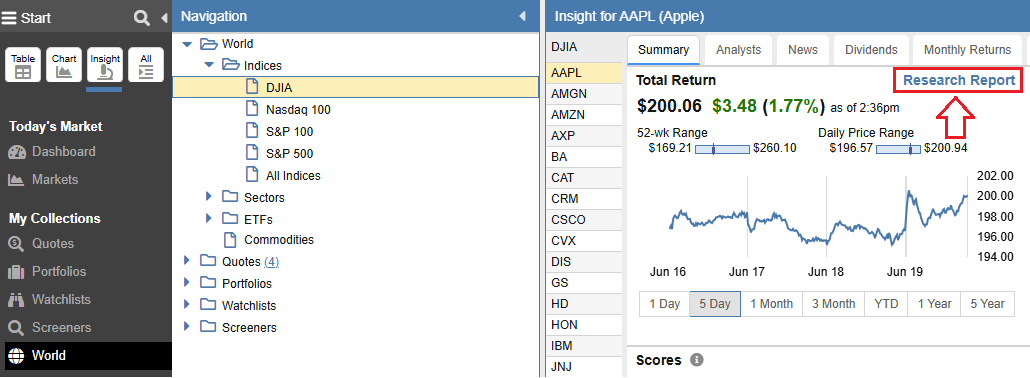Select S&P 100 in the tree
The height and width of the screenshot is (378, 1030).
[290, 132]
